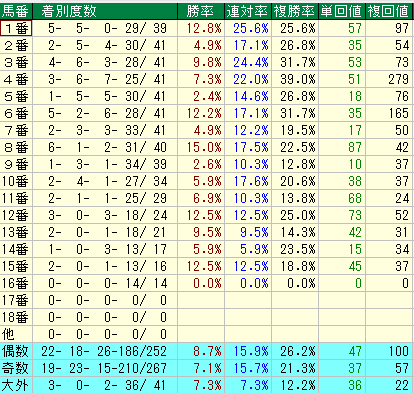Select the 9番 row label
The image size is (414, 393).
[x=16, y=164]
